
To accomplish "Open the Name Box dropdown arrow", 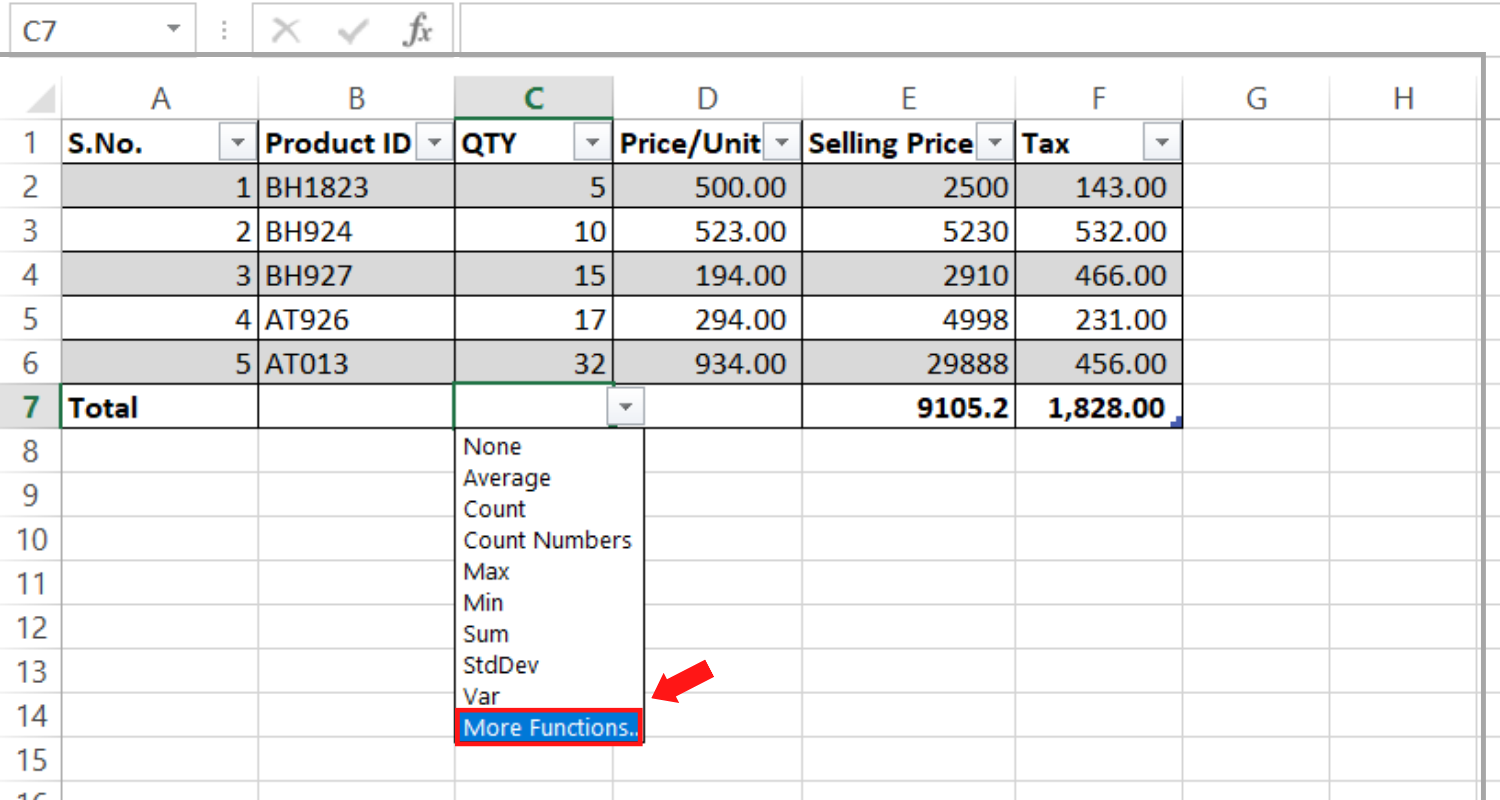I will (x=173, y=28).
